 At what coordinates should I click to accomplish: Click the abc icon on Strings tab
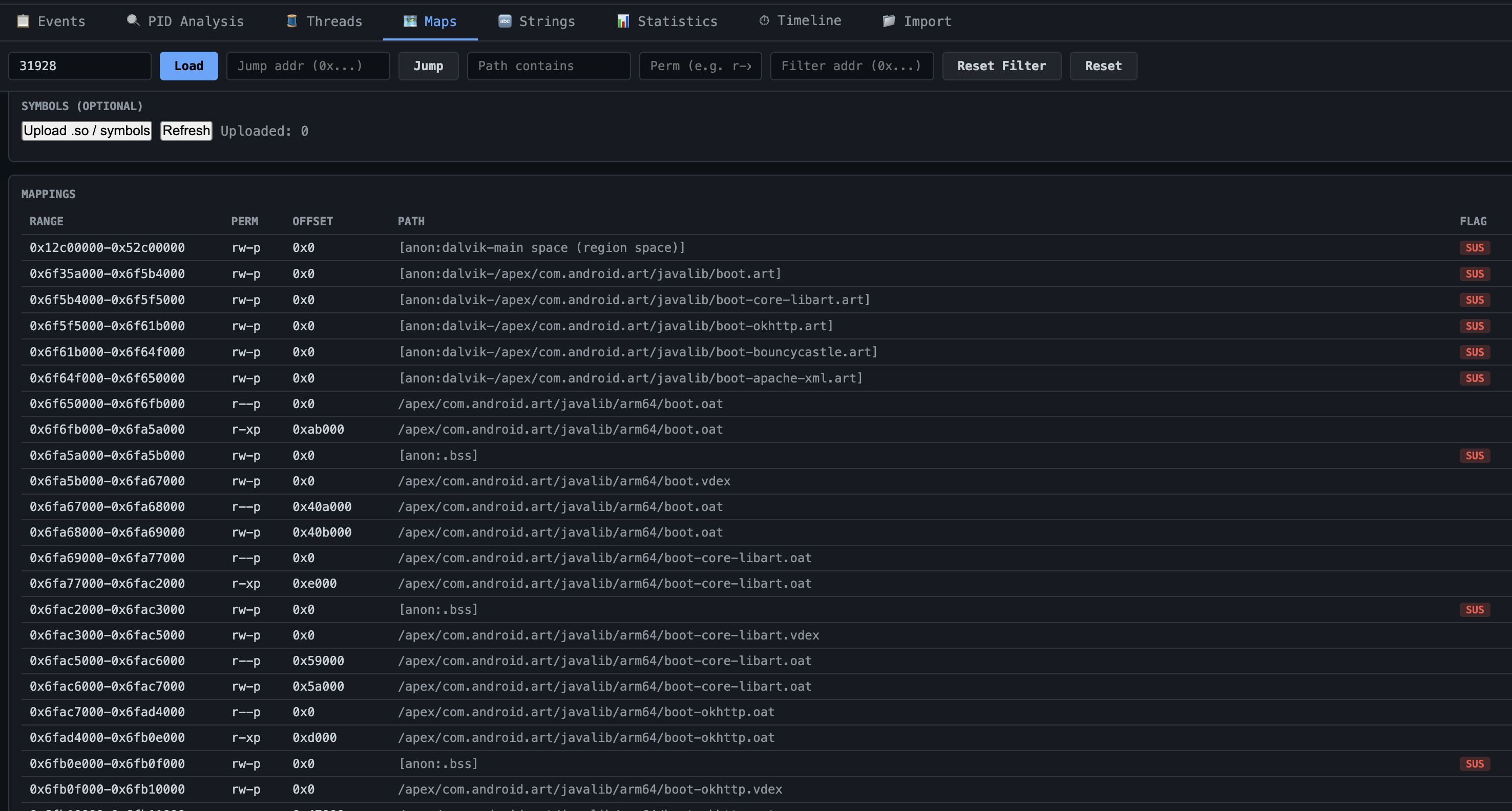tap(505, 21)
